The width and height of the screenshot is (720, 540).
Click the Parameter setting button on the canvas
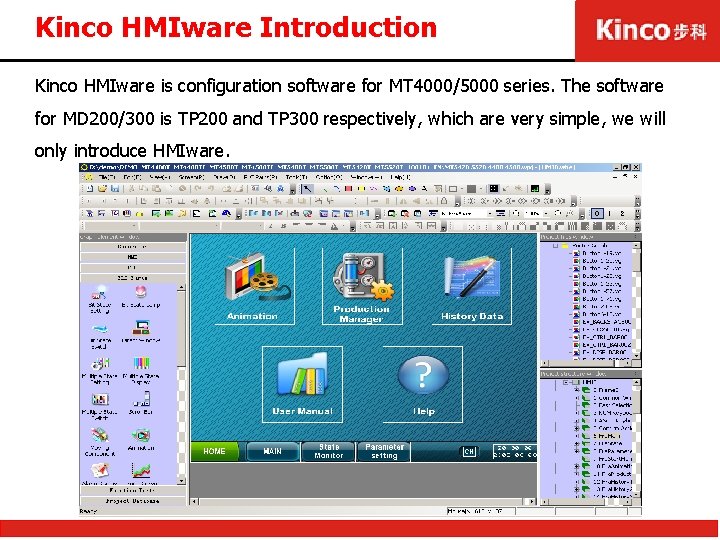[384, 451]
